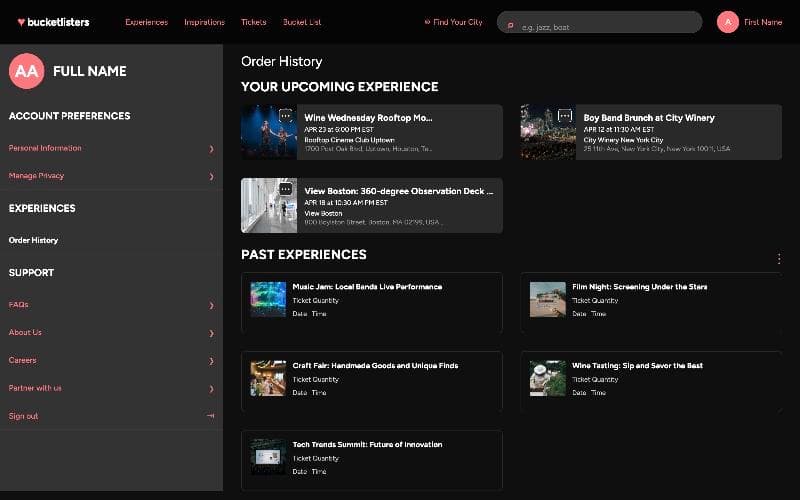Click City Winery New York City venue text
The image size is (800, 500).
pyautogui.click(x=623, y=140)
